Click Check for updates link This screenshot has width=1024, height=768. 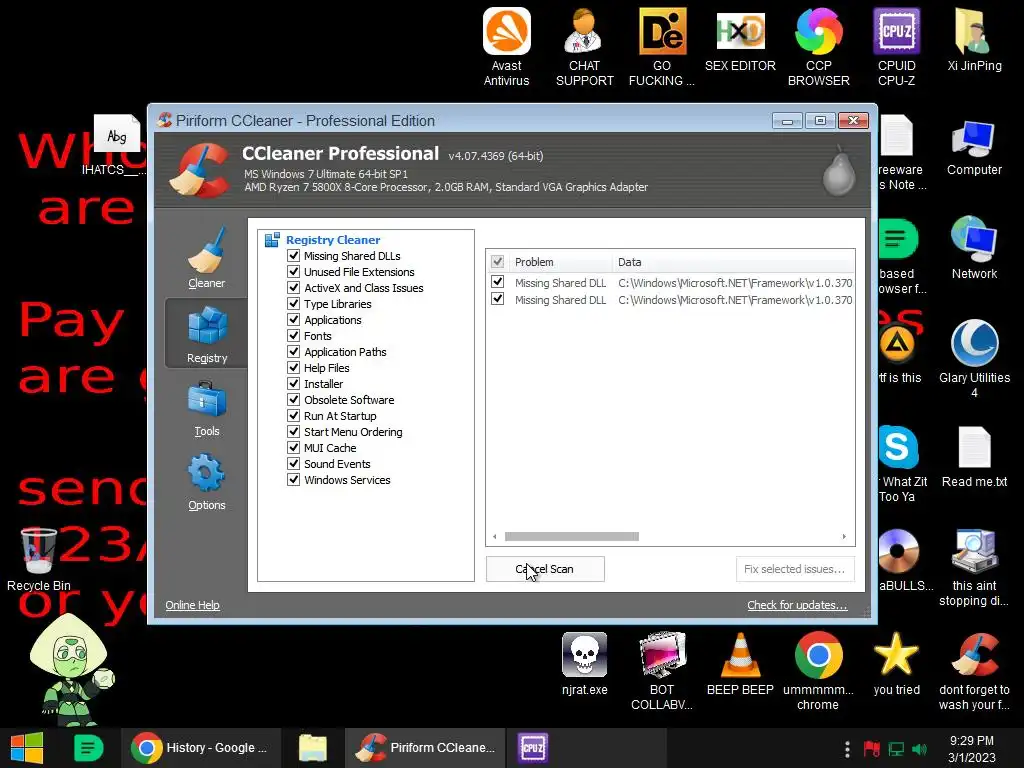pyautogui.click(x=797, y=605)
